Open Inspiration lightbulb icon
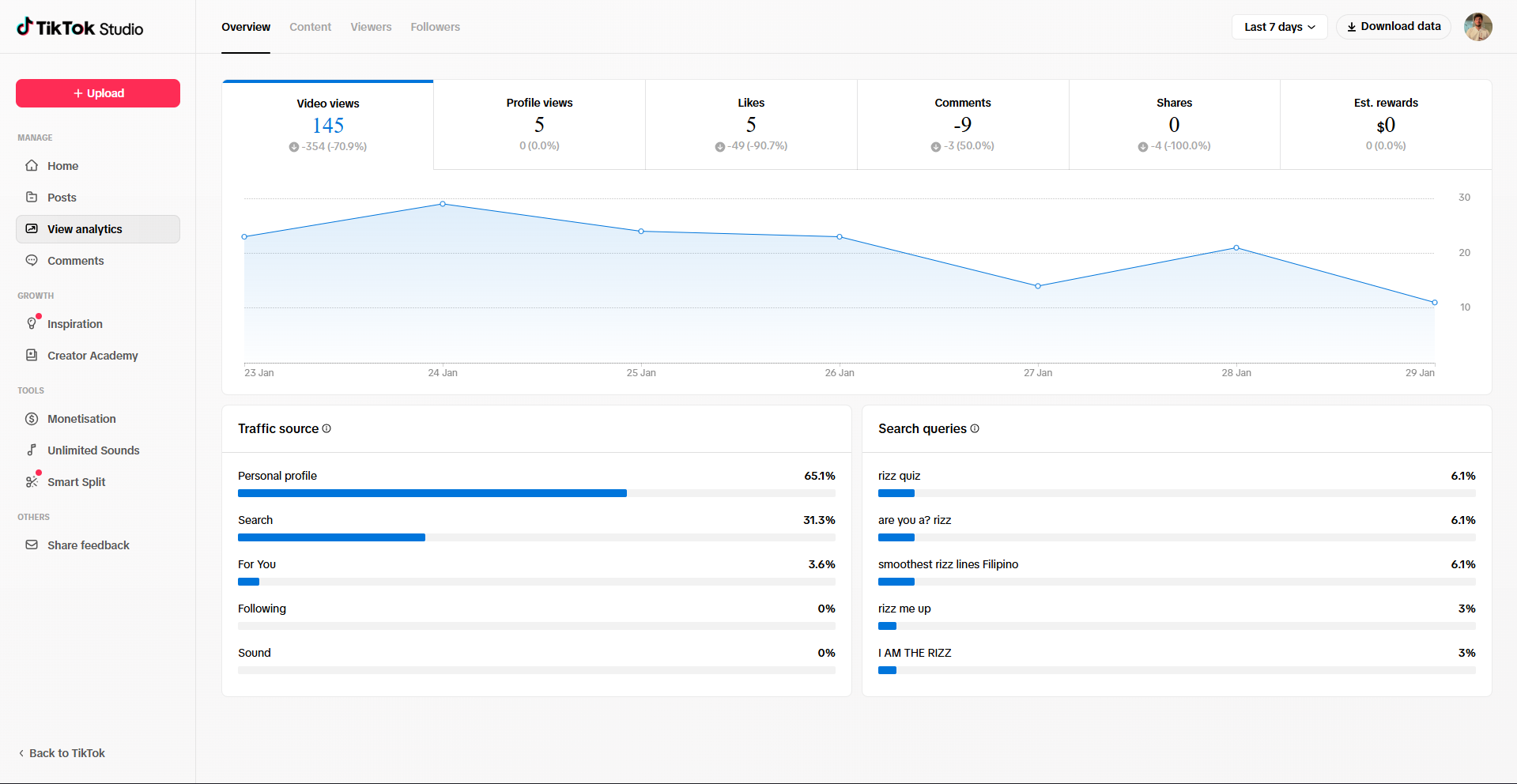The image size is (1517, 784). pos(32,324)
